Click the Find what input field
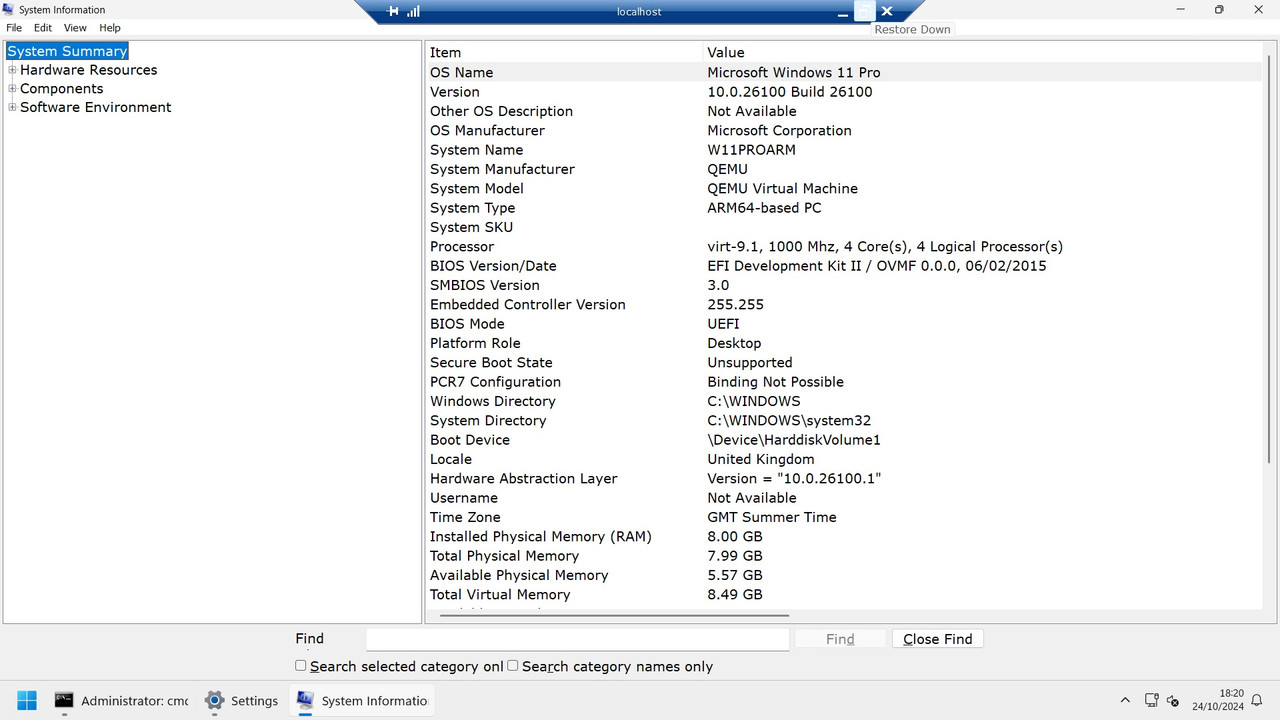 point(578,639)
